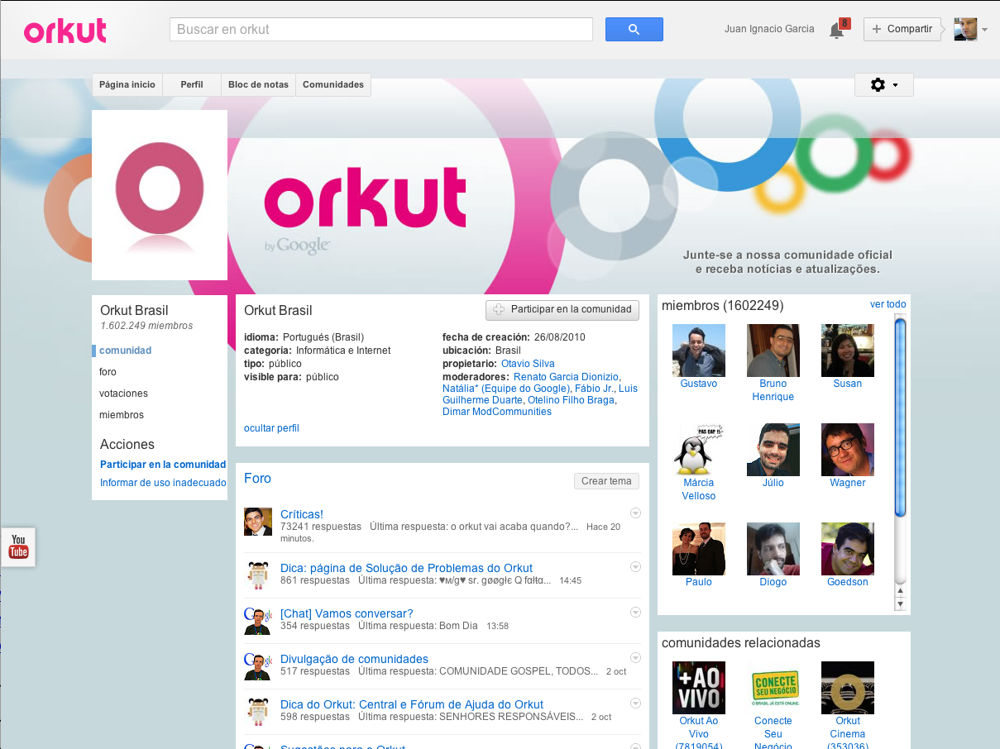The width and height of the screenshot is (1000, 749).
Task: Open Conecte Seu Negócio community icon
Action: click(x=773, y=687)
